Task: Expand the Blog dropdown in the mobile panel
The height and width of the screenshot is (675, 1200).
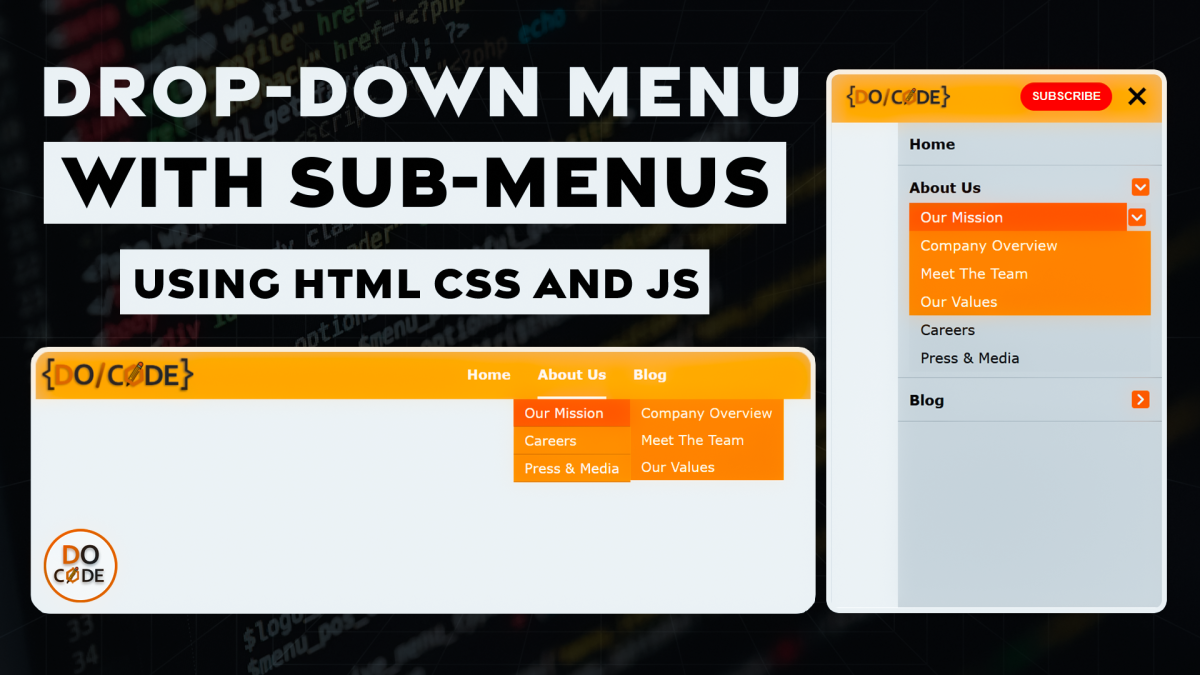Action: point(926,400)
